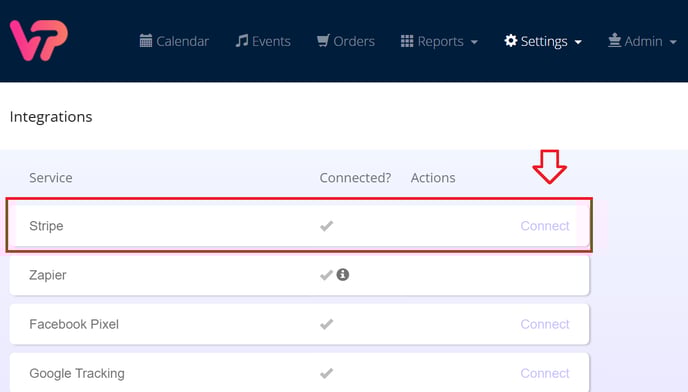The image size is (688, 392).
Task: Click Connect link for Facebook Pixel
Action: tap(545, 324)
